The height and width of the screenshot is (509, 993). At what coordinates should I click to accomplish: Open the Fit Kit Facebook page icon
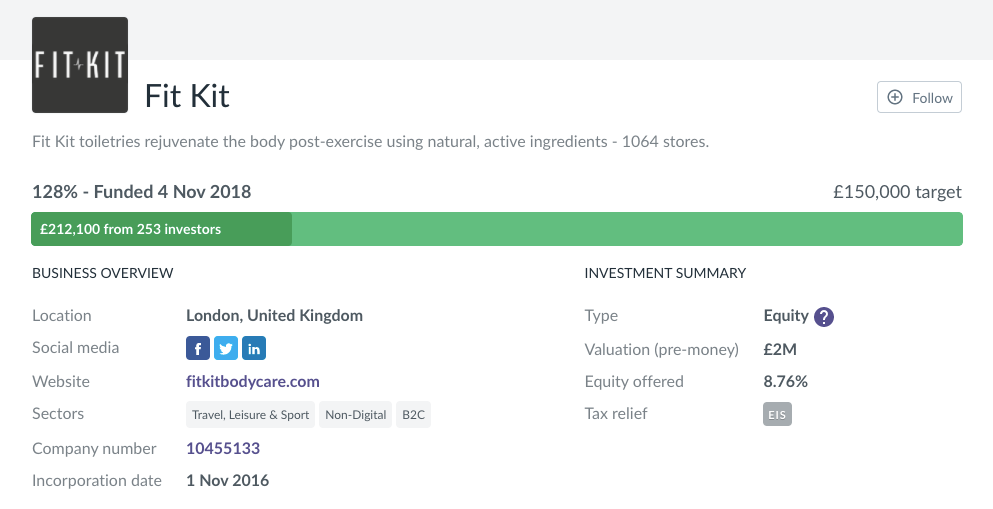point(197,348)
